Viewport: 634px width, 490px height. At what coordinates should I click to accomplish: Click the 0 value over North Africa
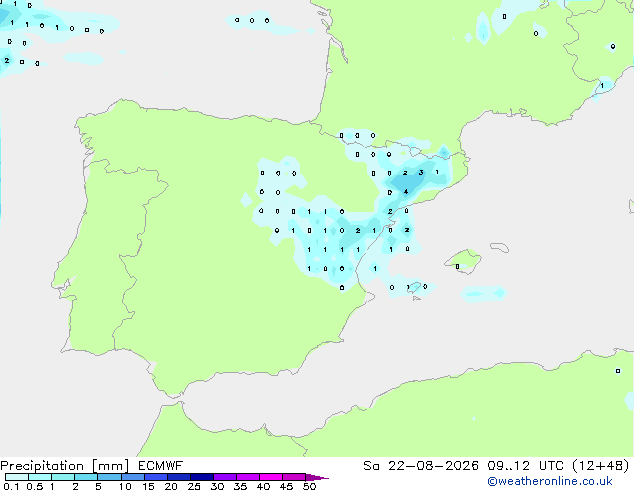(618, 371)
